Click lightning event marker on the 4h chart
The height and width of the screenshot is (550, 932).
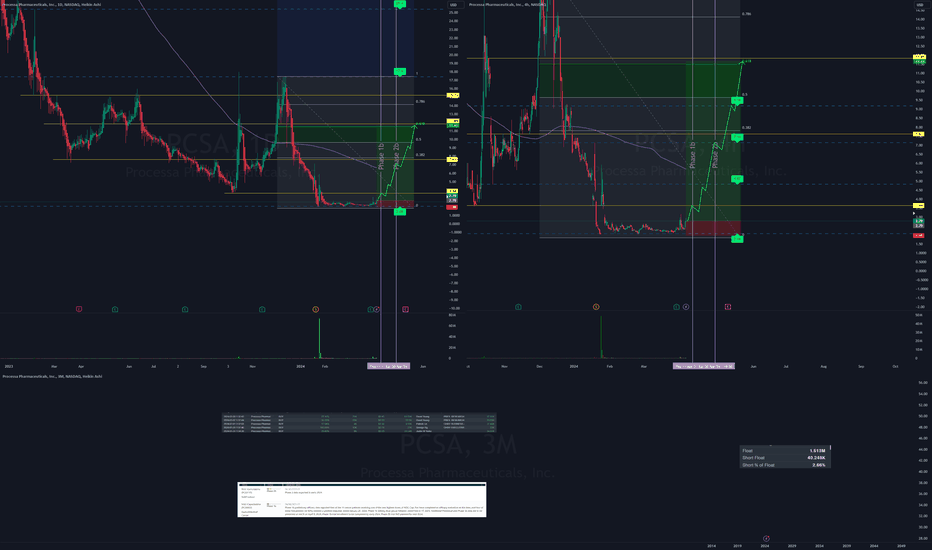[x=686, y=307]
